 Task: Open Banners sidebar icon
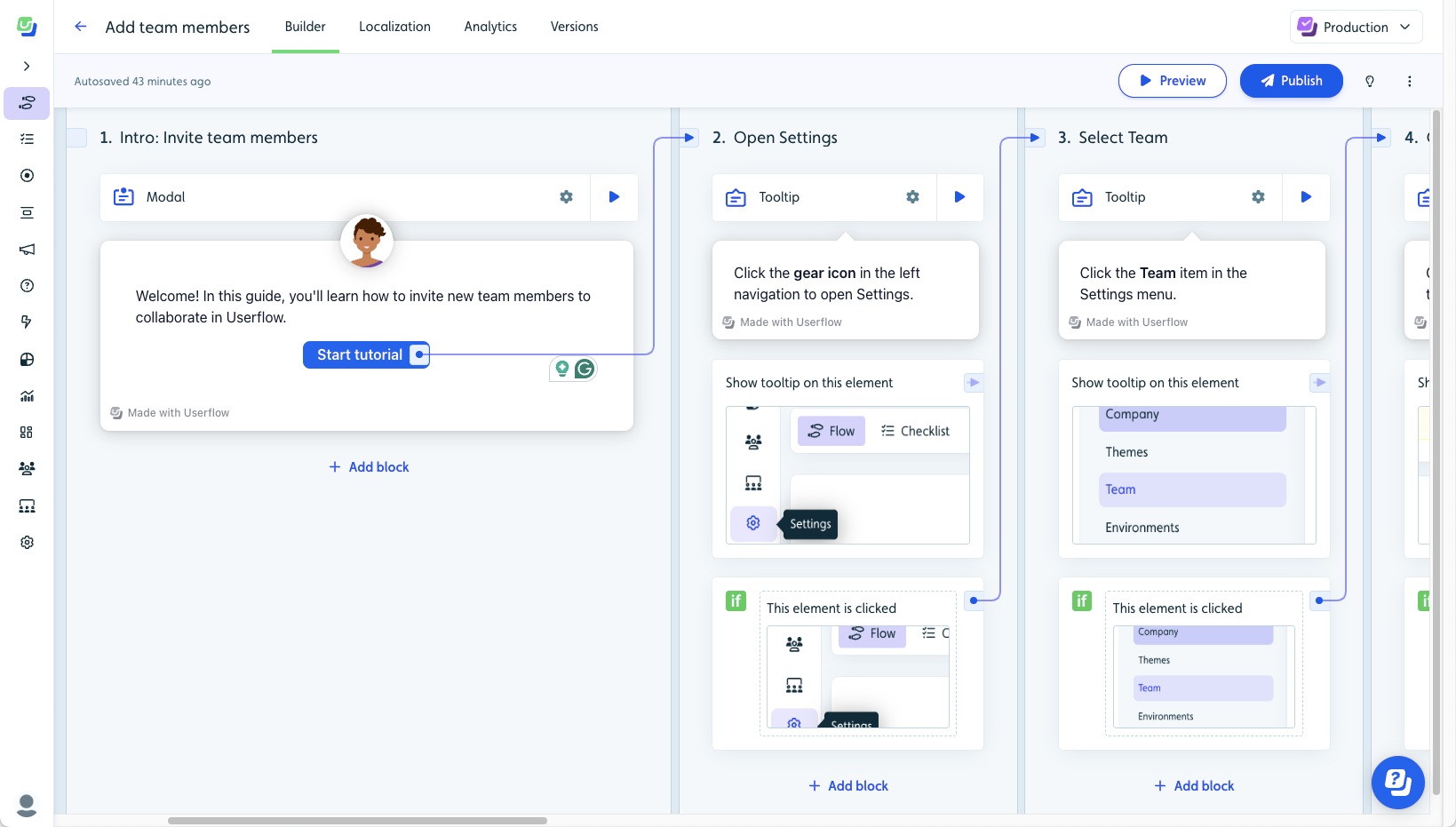click(27, 212)
